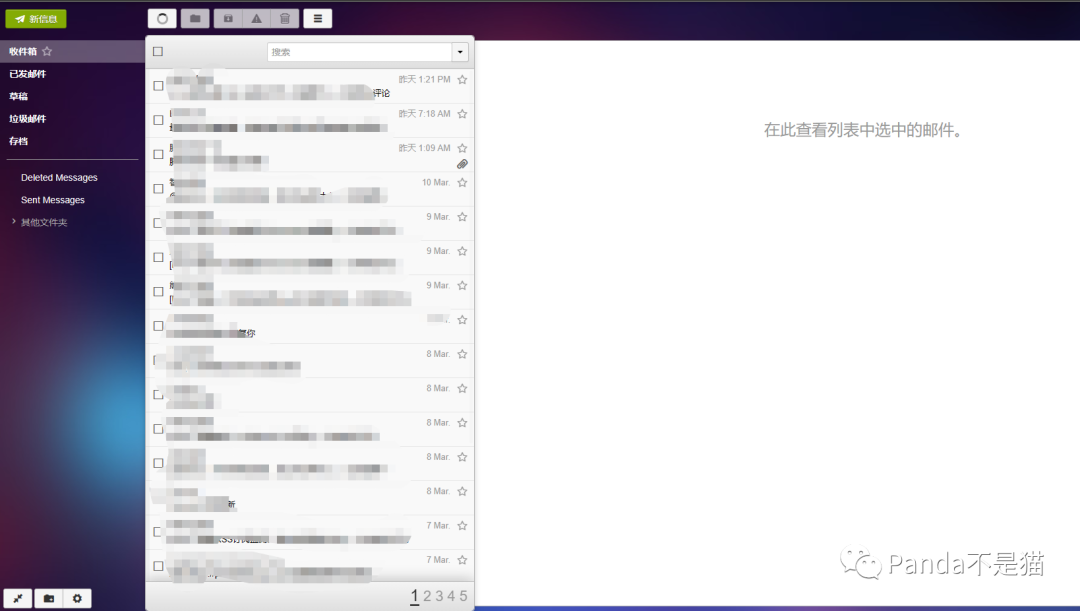The image size is (1080, 611).
Task: Check the third message's selection checkbox
Action: (157, 154)
